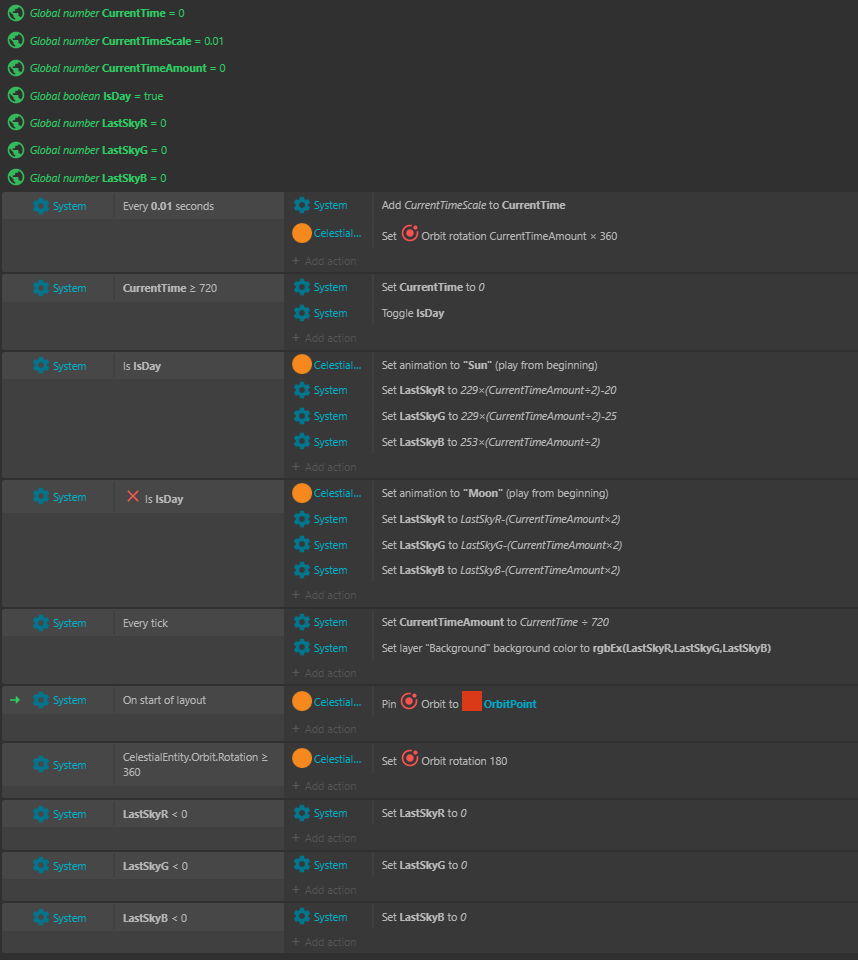Viewport: 858px width, 960px height.
Task: Select the Every tick condition
Action: click(x=145, y=623)
